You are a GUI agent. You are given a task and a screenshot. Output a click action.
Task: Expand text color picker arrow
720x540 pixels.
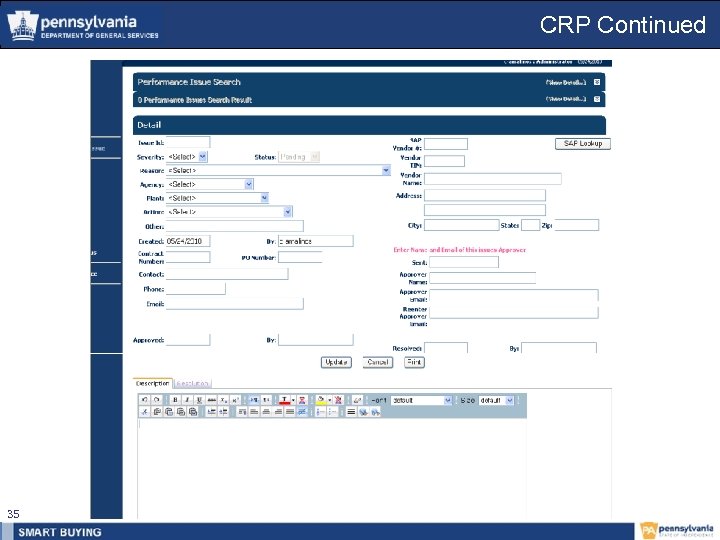click(293, 400)
